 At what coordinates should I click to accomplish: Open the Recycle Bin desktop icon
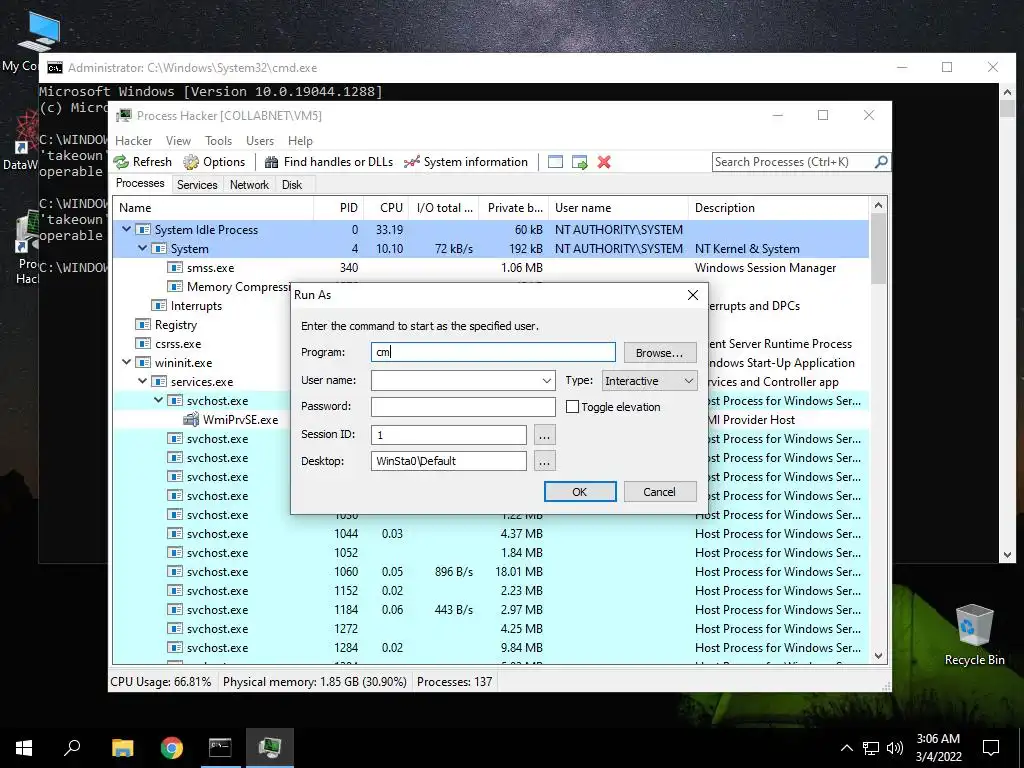[974, 635]
